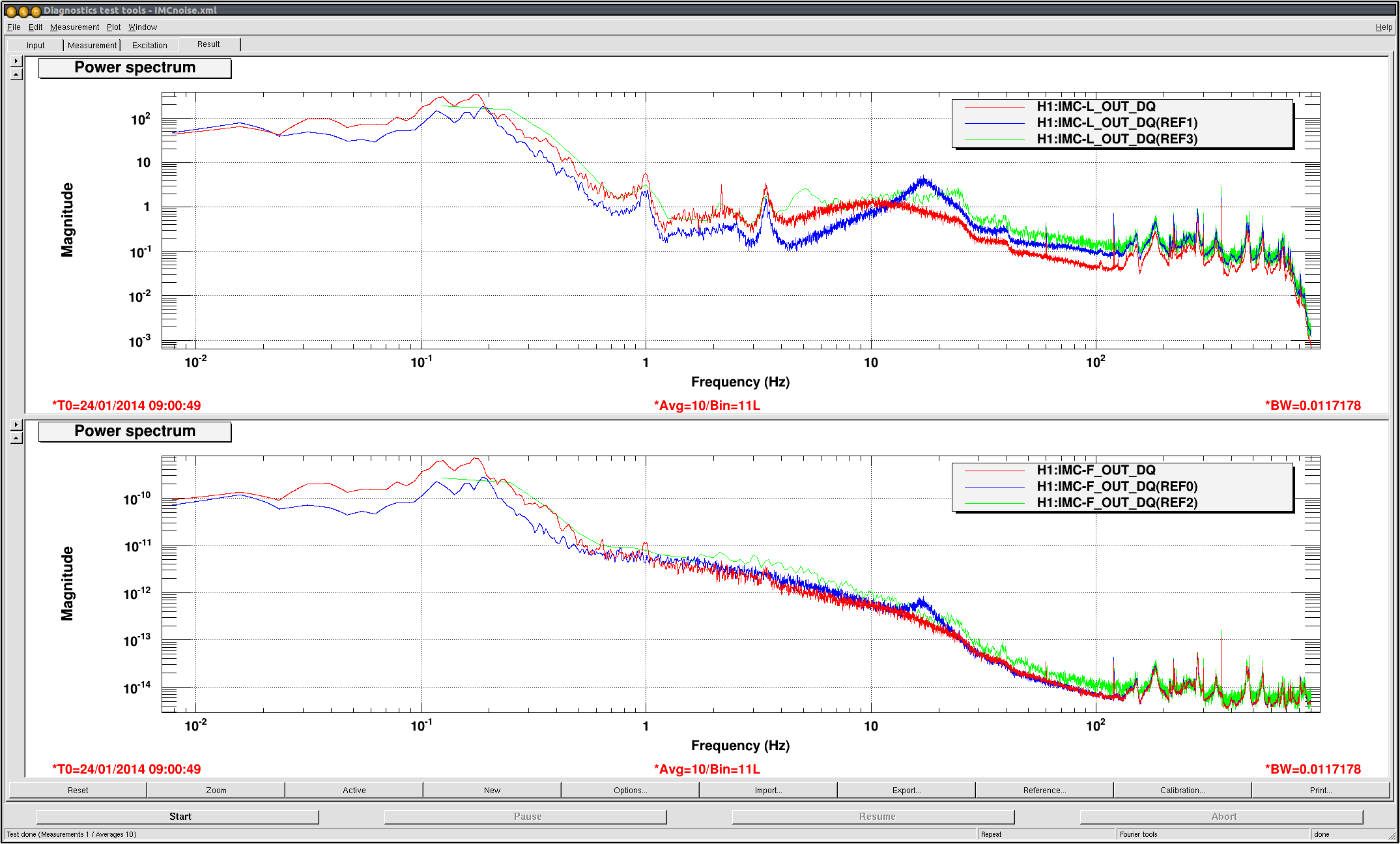Click the Active pad button
The height and width of the screenshot is (844, 1400).
pyautogui.click(x=354, y=791)
